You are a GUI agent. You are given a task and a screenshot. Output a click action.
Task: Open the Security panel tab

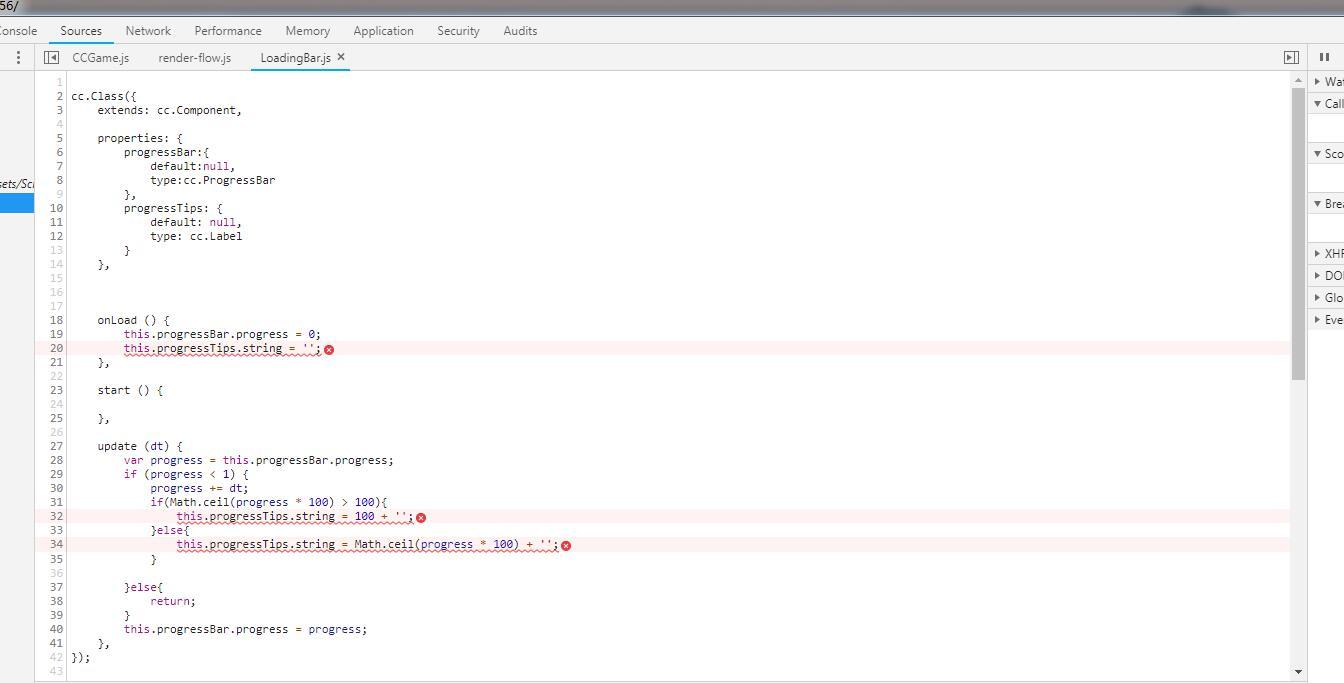tap(458, 31)
